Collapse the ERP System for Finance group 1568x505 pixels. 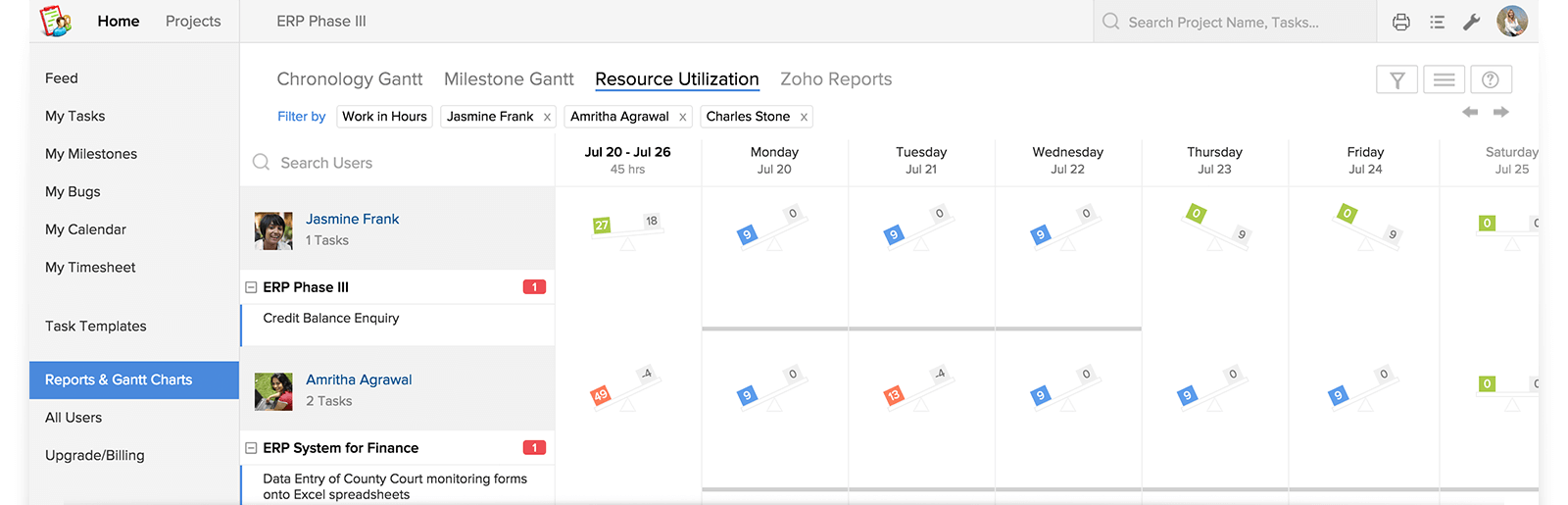coord(251,448)
